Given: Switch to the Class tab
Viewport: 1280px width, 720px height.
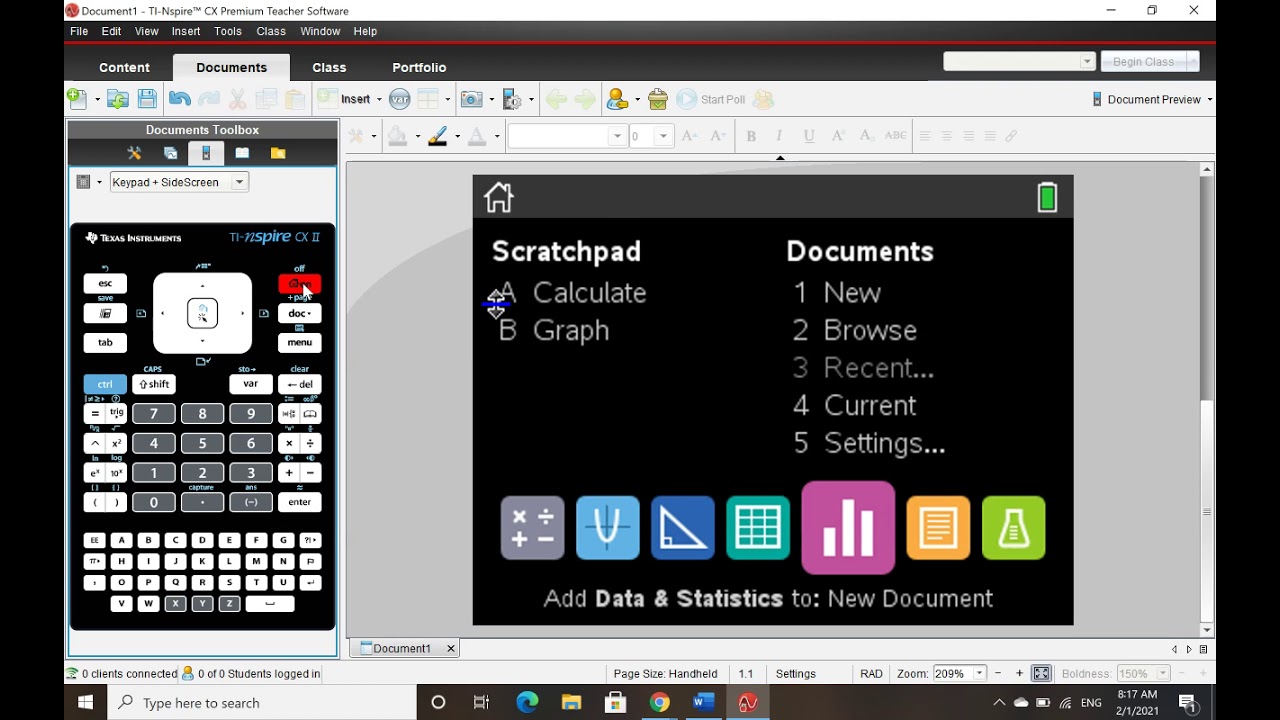Looking at the screenshot, I should pyautogui.click(x=329, y=67).
